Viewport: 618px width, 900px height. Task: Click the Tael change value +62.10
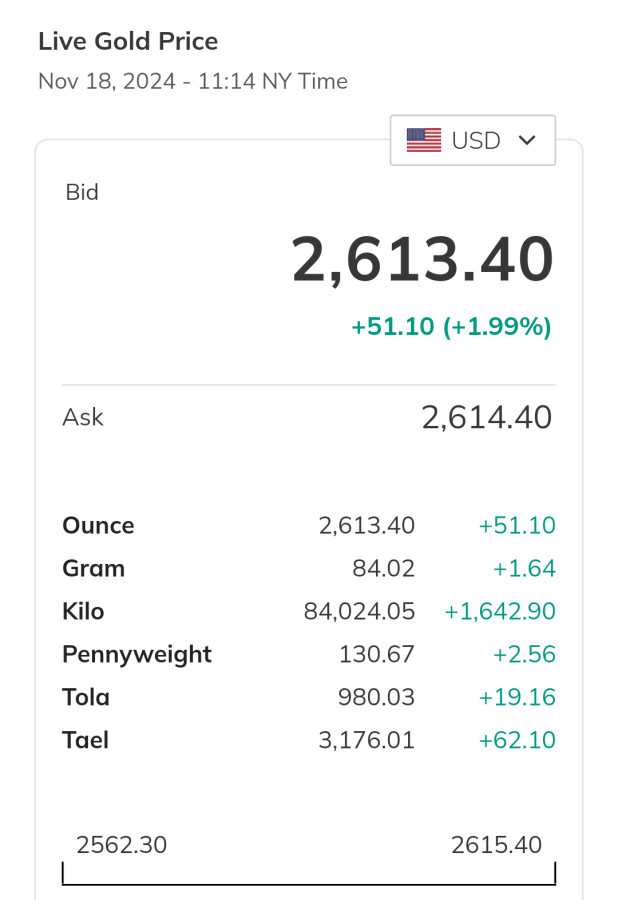[517, 740]
